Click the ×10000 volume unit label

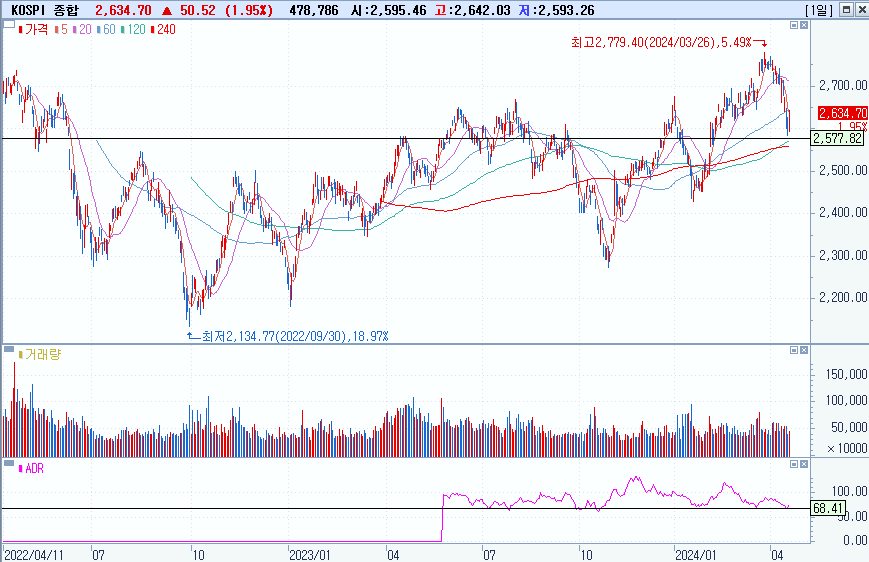click(x=847, y=448)
